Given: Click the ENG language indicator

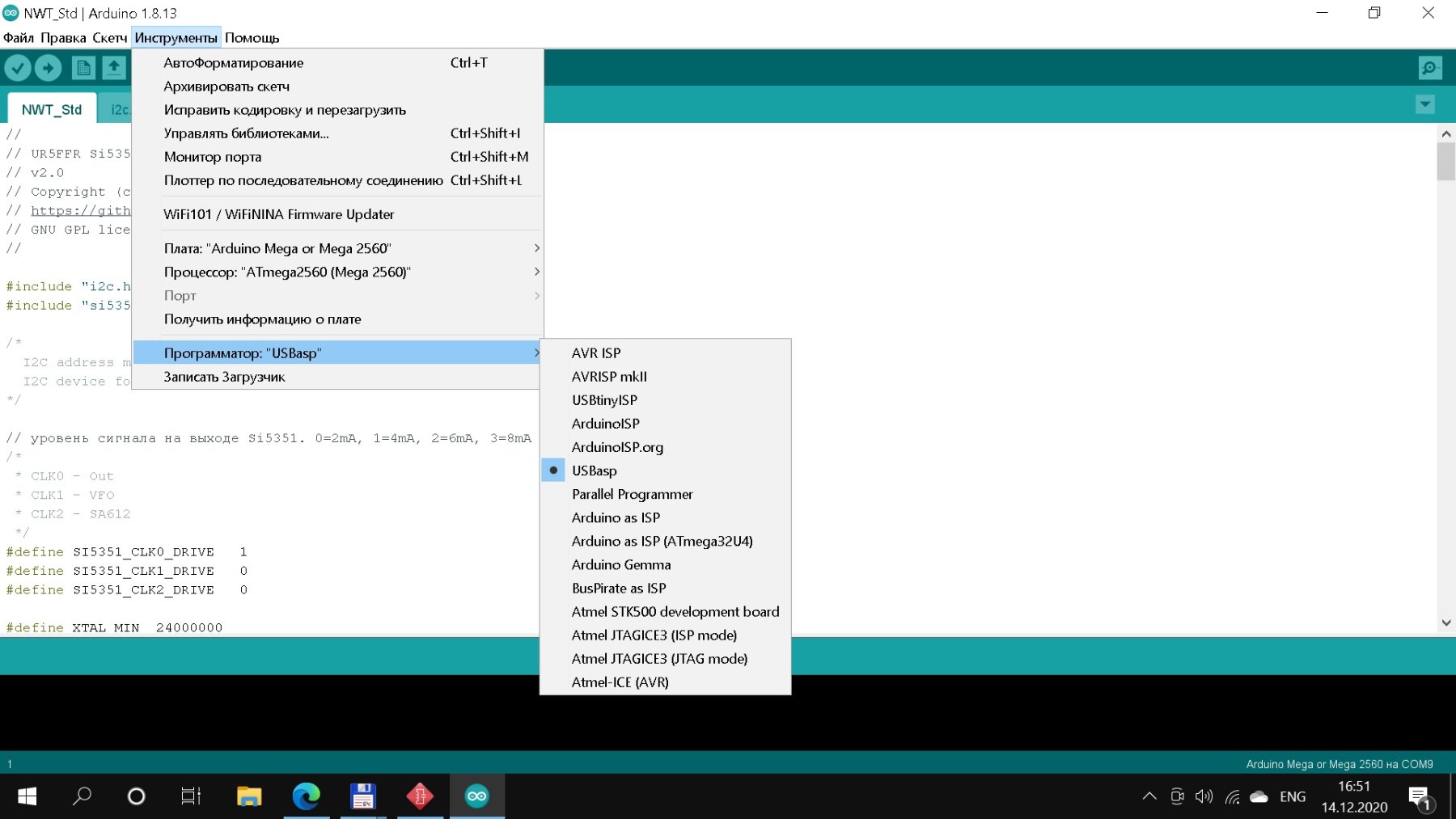Looking at the screenshot, I should pos(1293,796).
